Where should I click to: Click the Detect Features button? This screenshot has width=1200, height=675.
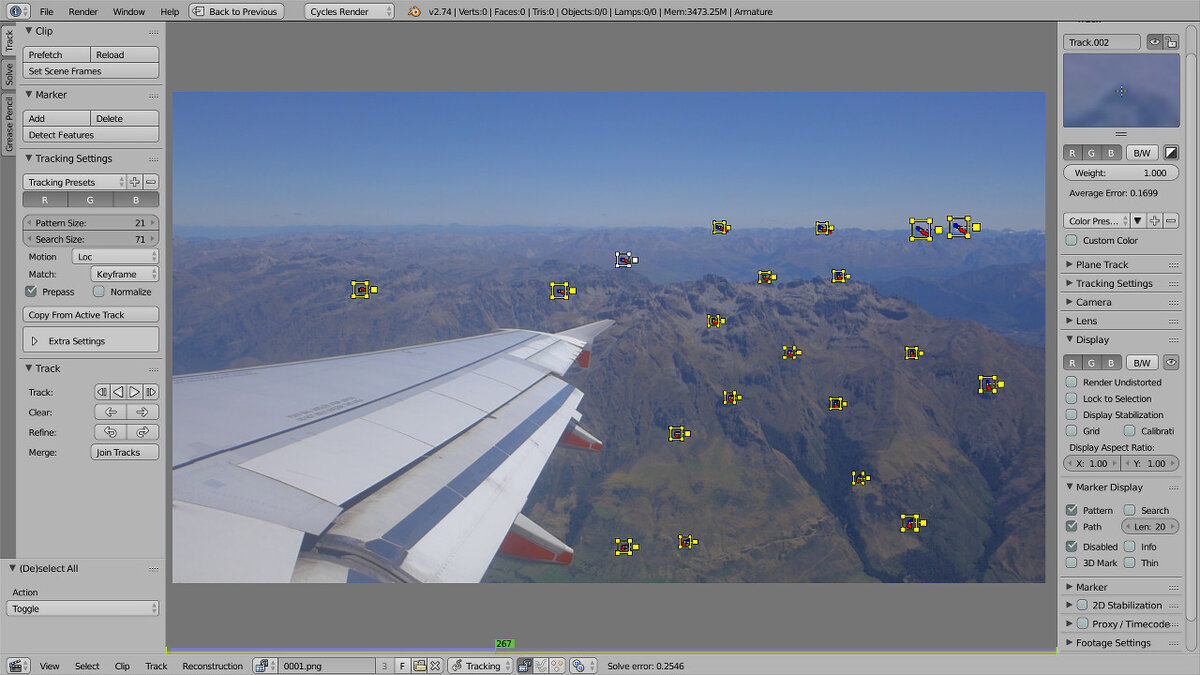(91, 134)
